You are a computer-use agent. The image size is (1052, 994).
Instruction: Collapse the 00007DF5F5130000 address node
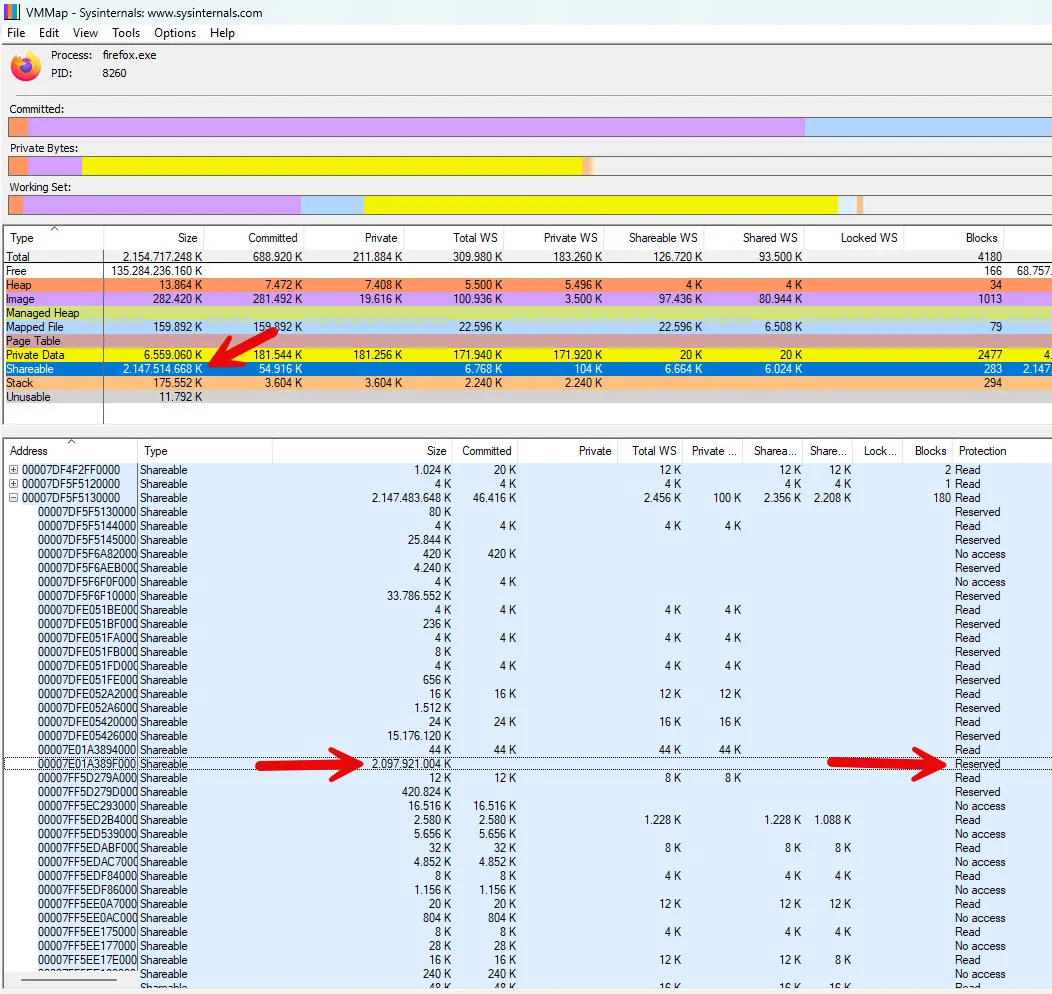(13, 498)
